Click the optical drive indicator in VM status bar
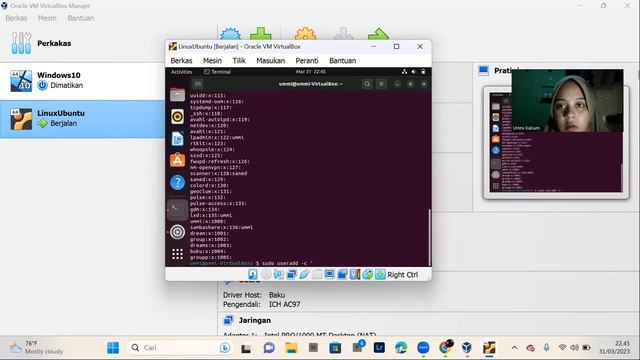This screenshot has height=360, width=640. click(266, 275)
